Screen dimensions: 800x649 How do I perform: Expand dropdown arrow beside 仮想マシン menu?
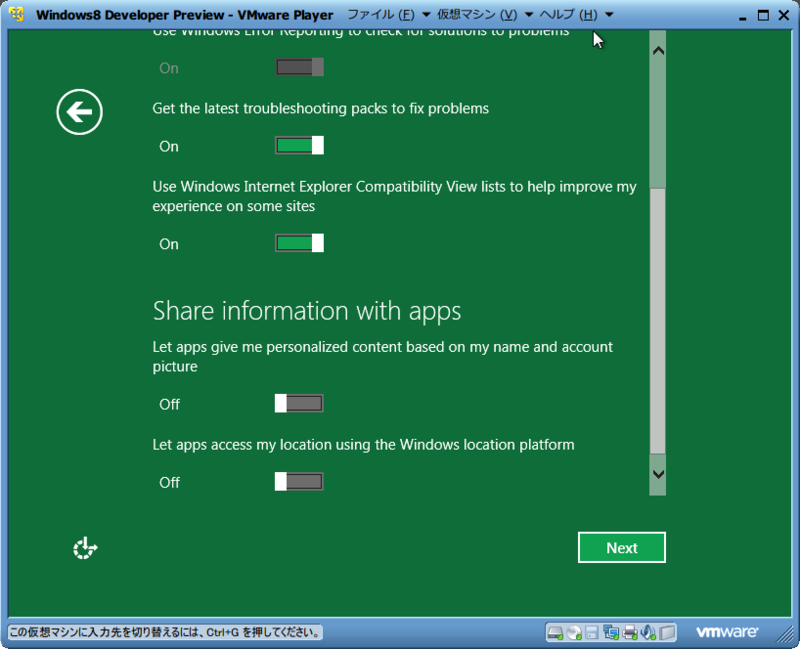(x=529, y=15)
